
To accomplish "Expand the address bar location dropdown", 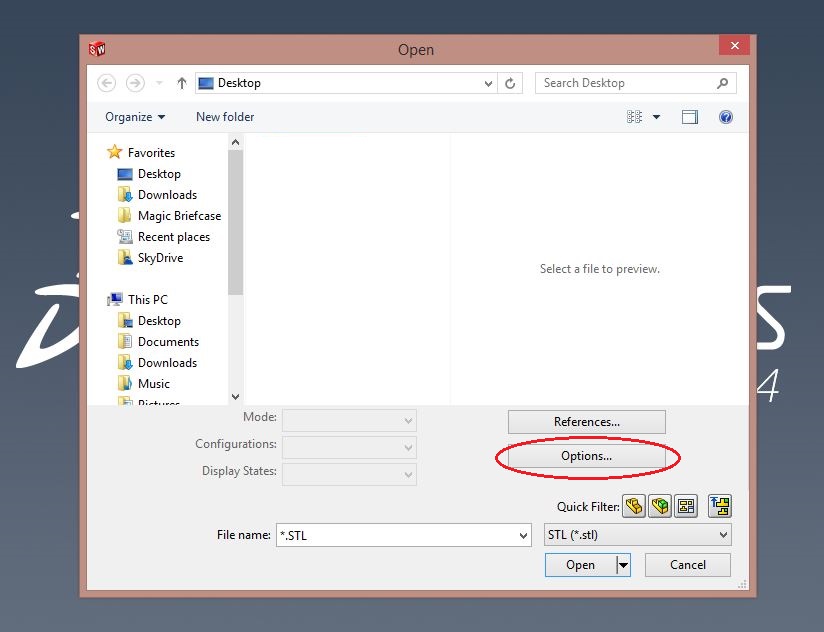I will click(x=488, y=84).
